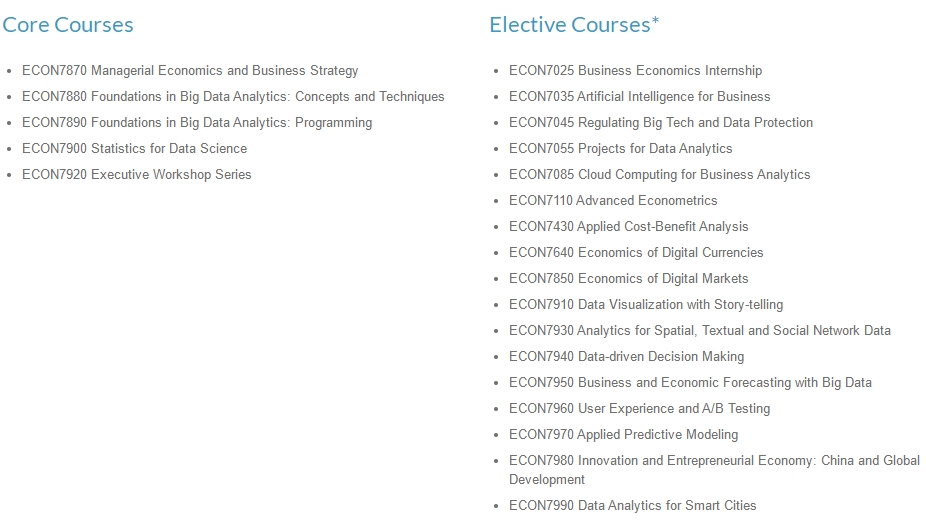
Task: Click the Core Courses heading
Action: [x=68, y=25]
